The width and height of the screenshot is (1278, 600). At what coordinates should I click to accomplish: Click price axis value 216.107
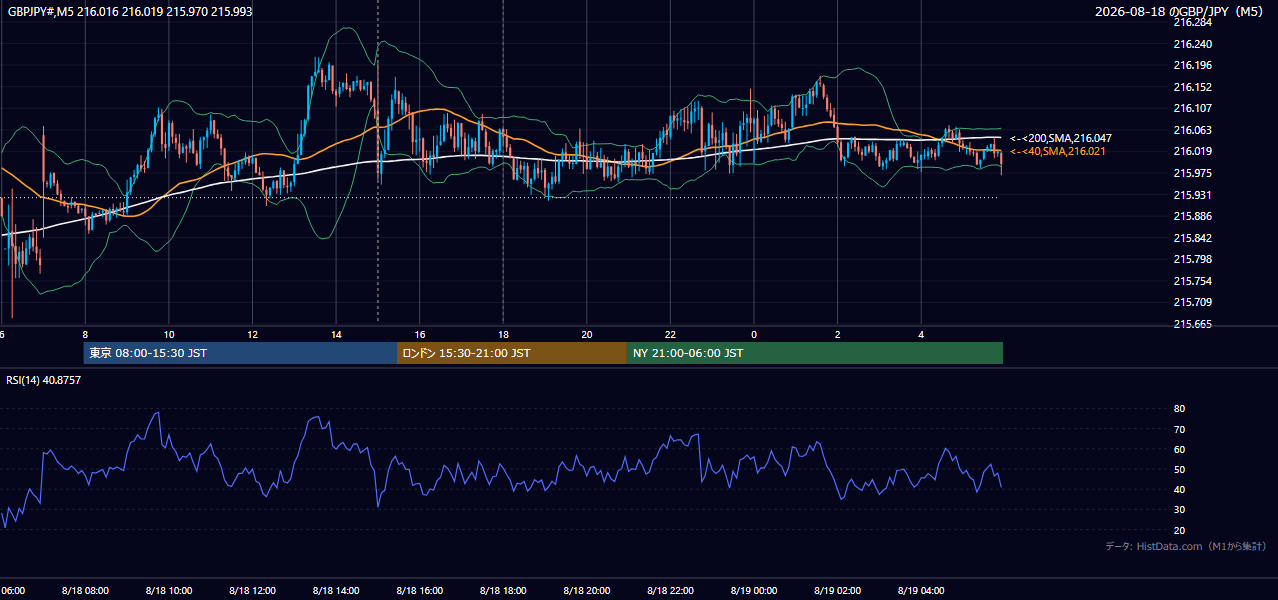1192,108
